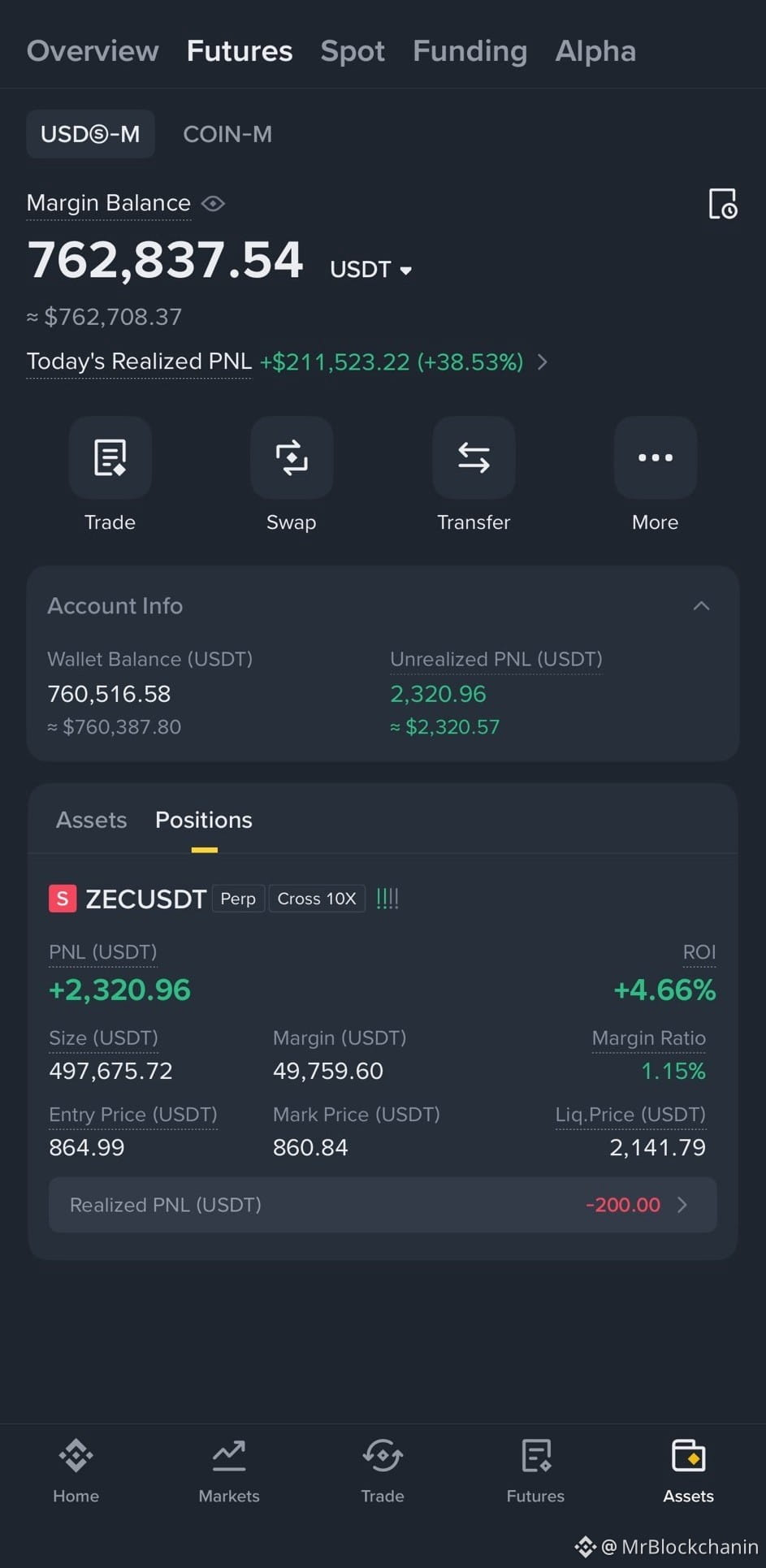Open Markets in bottom navigation
766x1568 pixels.
tap(229, 1471)
